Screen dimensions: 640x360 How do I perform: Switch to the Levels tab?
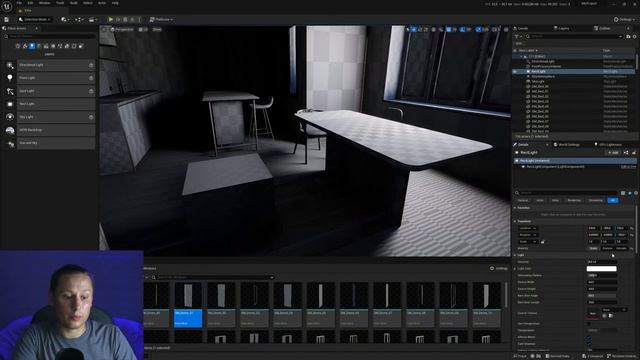tap(521, 28)
